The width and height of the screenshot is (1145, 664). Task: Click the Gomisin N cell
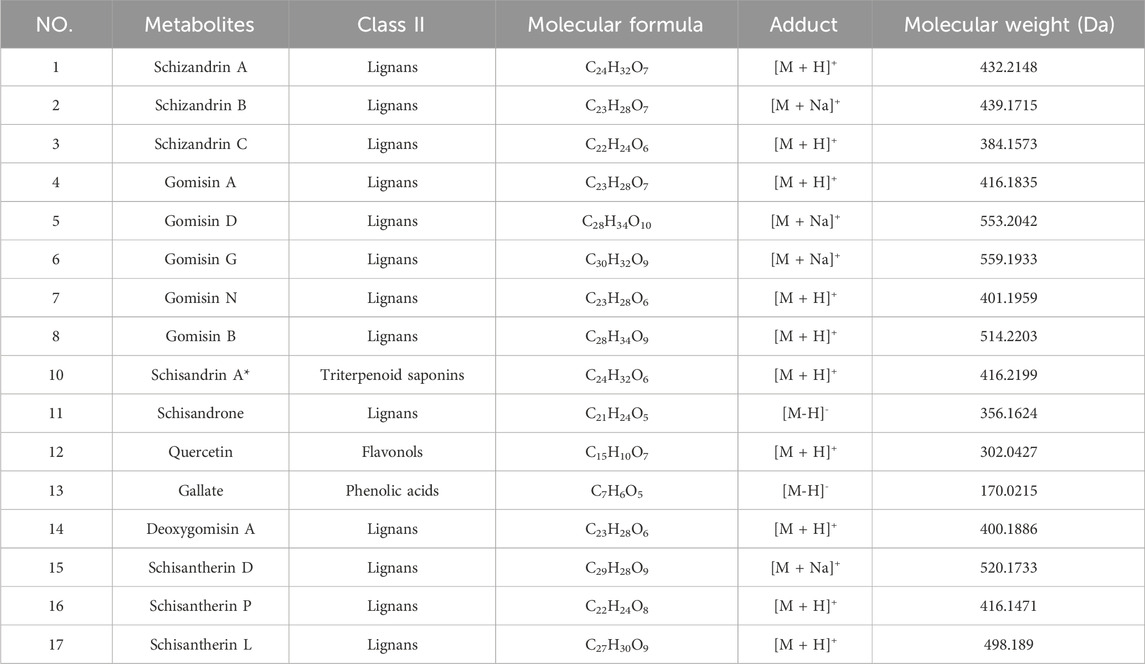199,298
